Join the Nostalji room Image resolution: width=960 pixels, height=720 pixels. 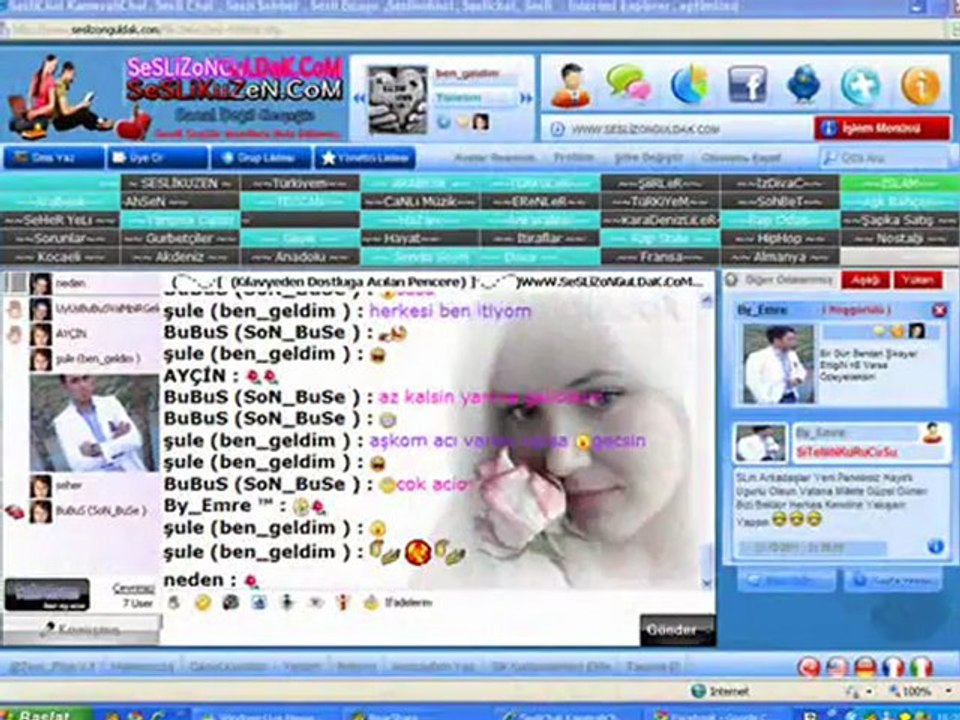coord(900,238)
